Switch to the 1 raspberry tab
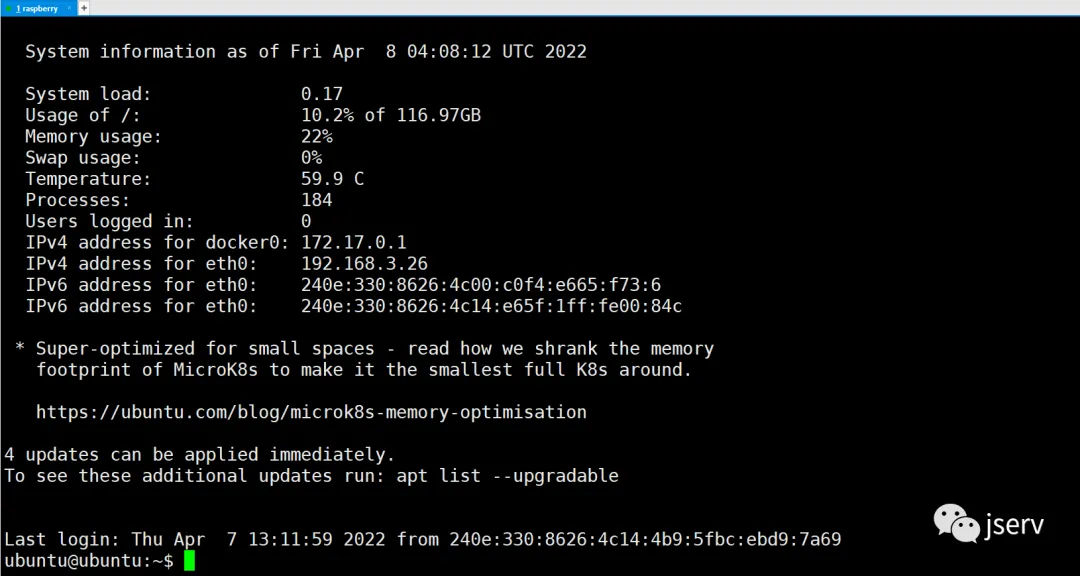Viewport: 1080px width, 576px height. coord(37,8)
